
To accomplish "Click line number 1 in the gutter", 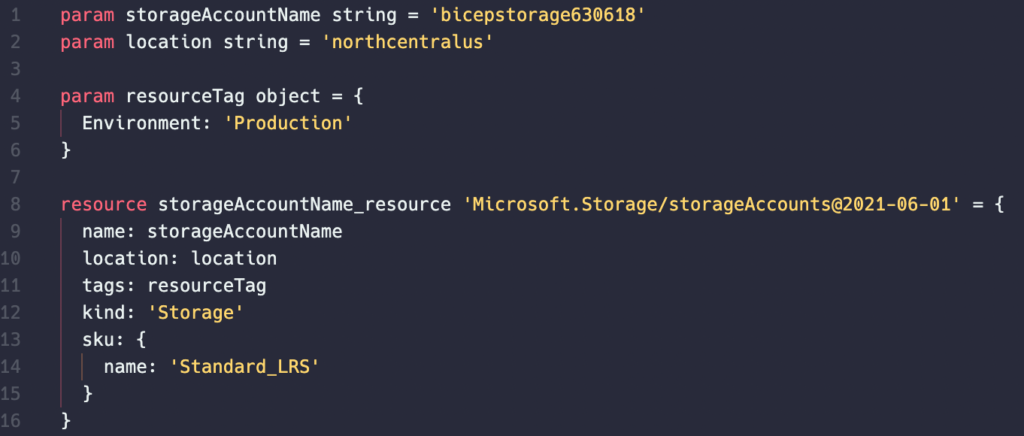I will [x=16, y=15].
